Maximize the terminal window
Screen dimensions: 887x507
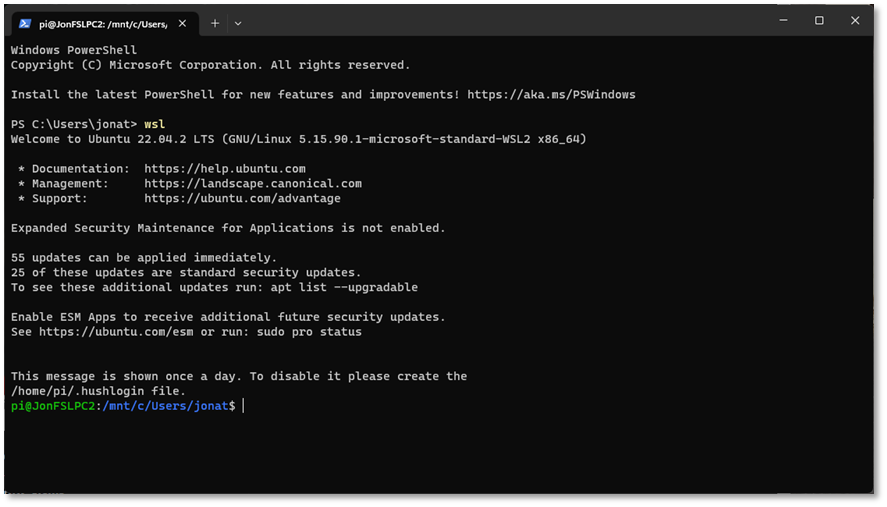[819, 20]
